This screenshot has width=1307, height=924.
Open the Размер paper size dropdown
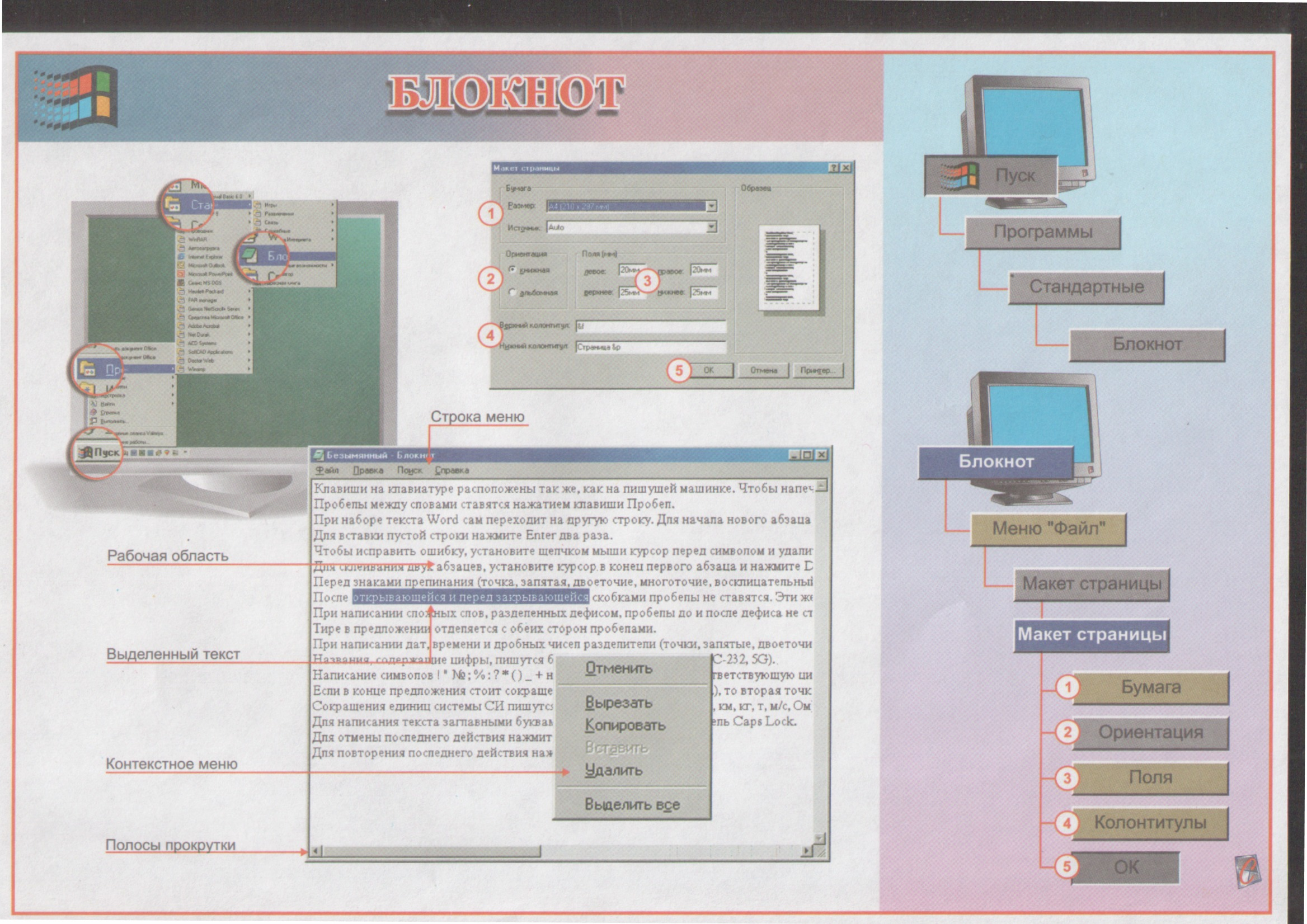(711, 206)
